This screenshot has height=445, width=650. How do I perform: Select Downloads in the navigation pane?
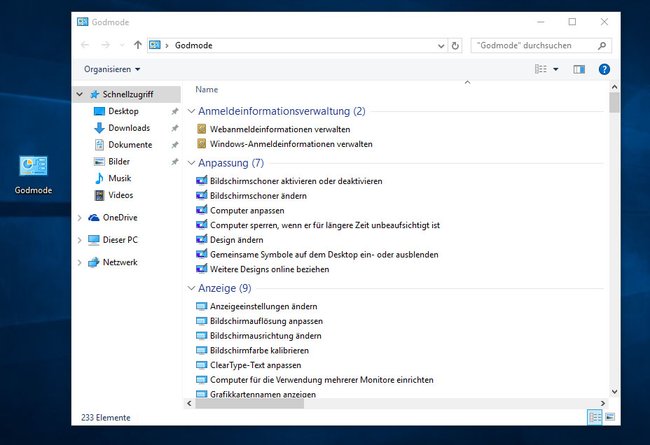[129, 128]
